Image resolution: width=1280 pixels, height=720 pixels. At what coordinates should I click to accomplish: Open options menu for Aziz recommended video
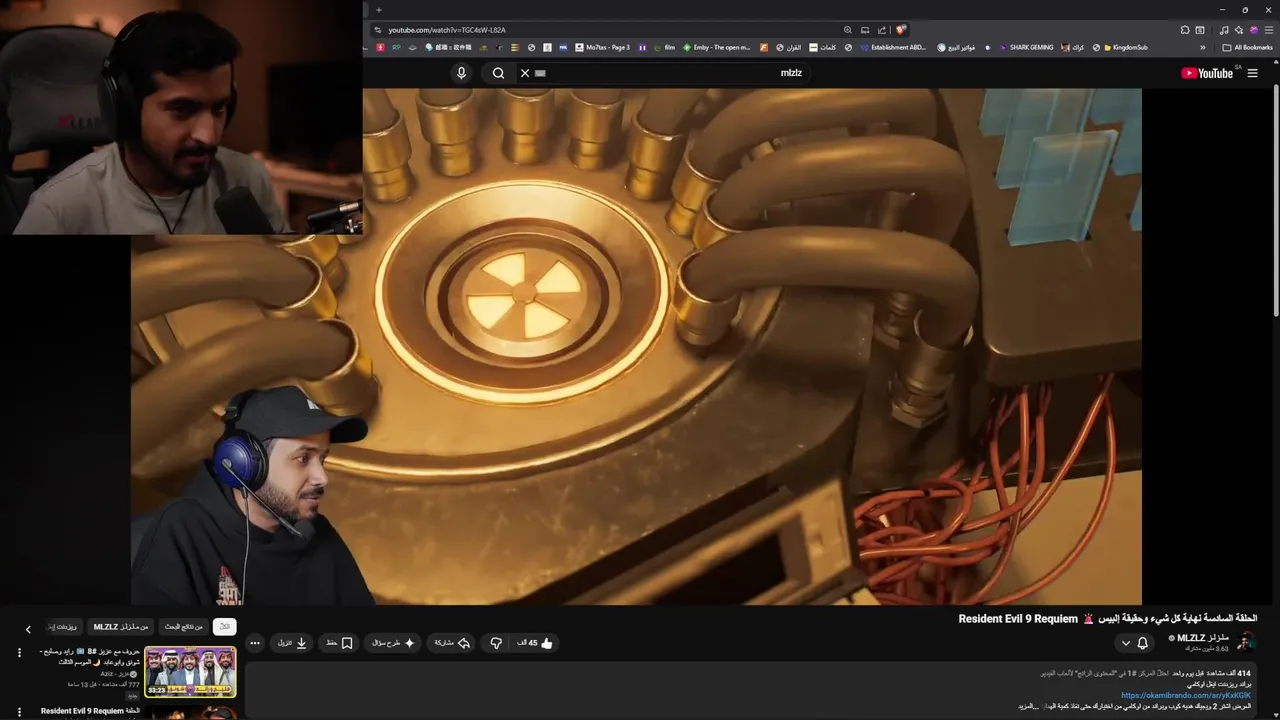(x=19, y=653)
